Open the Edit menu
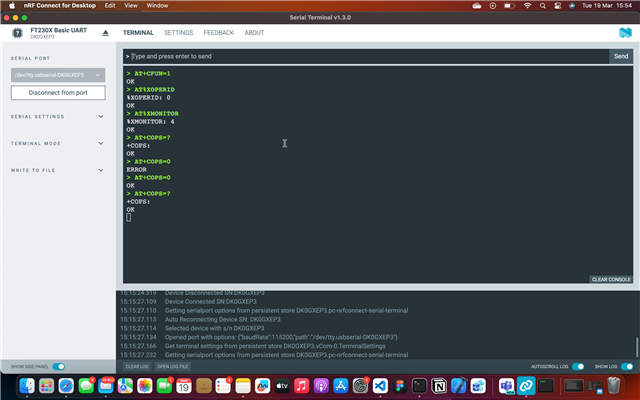 110,5
